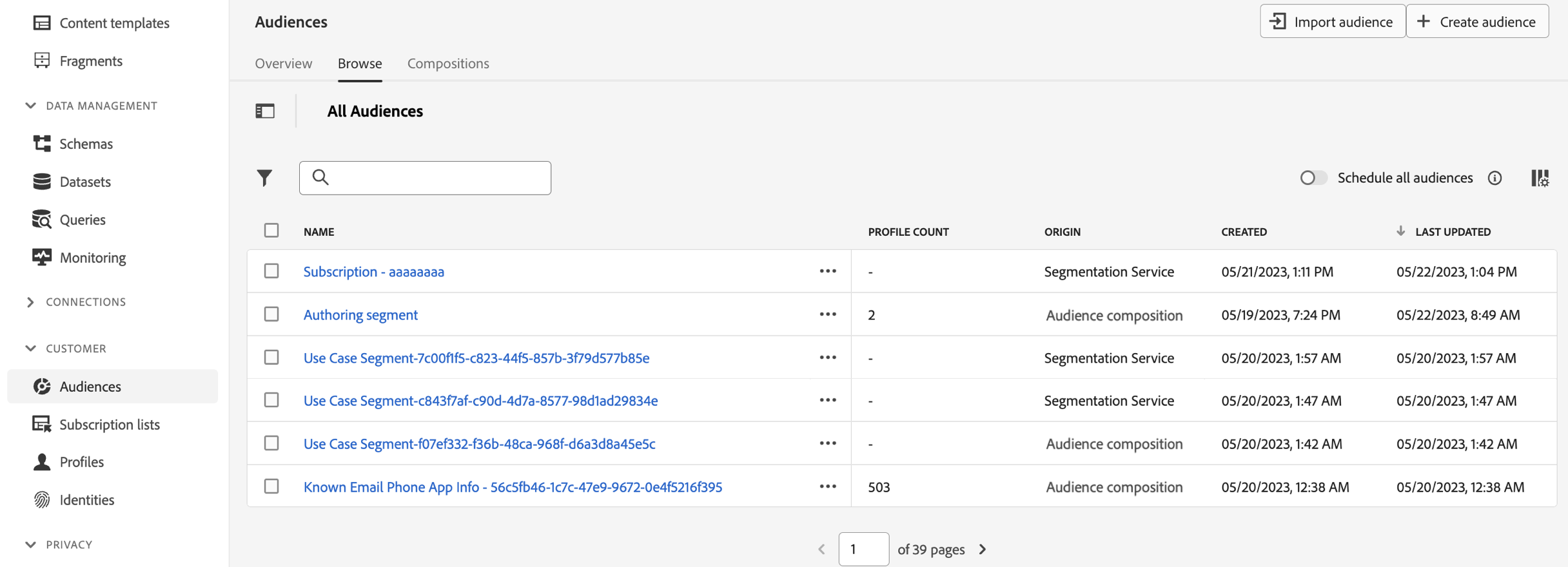This screenshot has width=1568, height=567.
Task: Collapse the Customer section
Action: 30,349
